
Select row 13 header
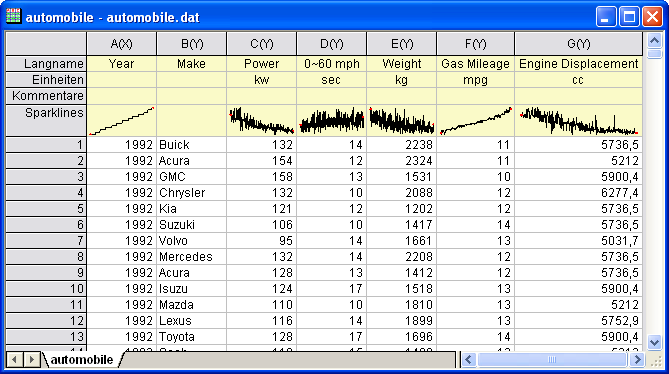(46, 336)
